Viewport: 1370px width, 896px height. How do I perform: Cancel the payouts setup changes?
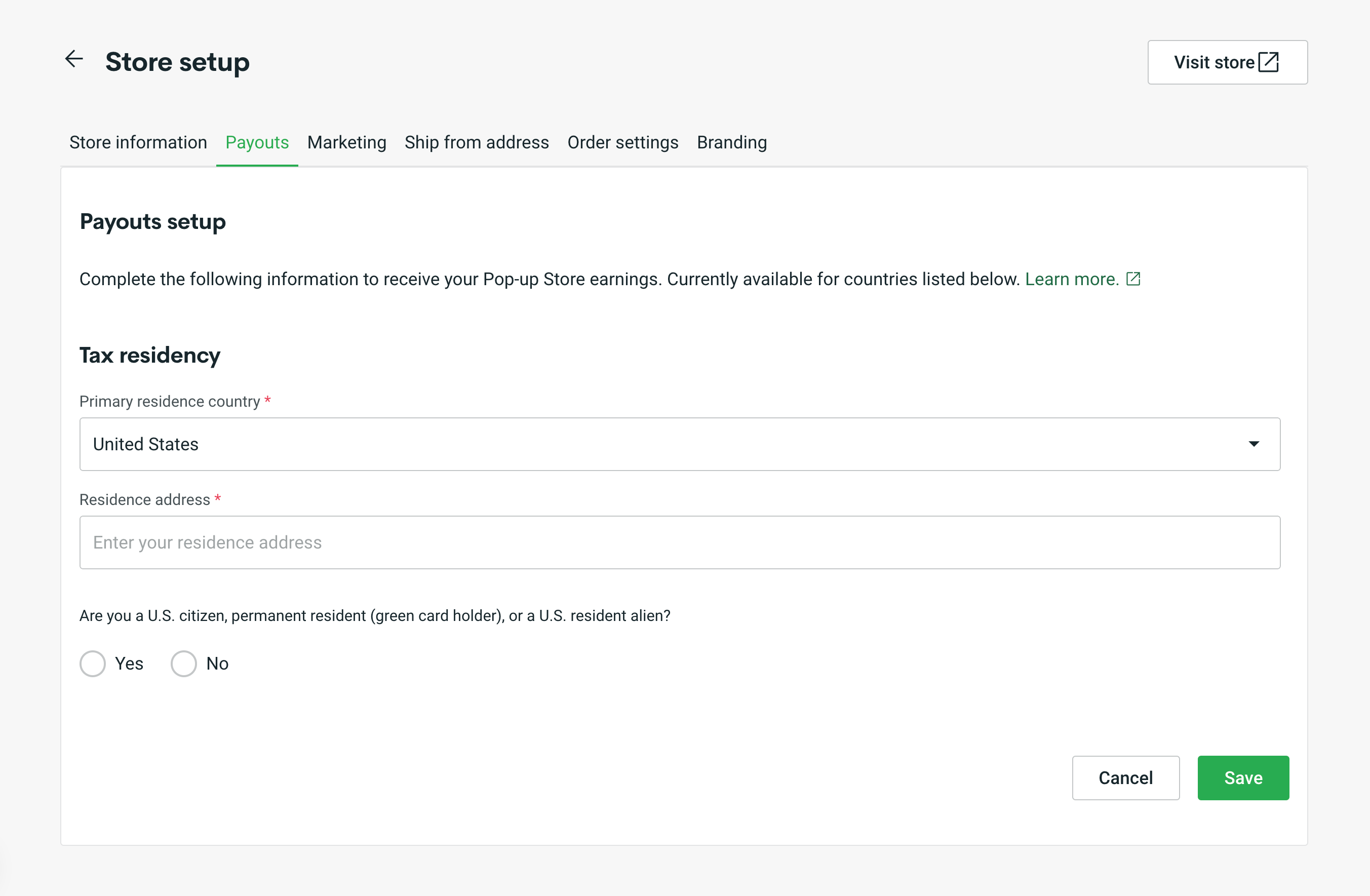pyautogui.click(x=1125, y=778)
